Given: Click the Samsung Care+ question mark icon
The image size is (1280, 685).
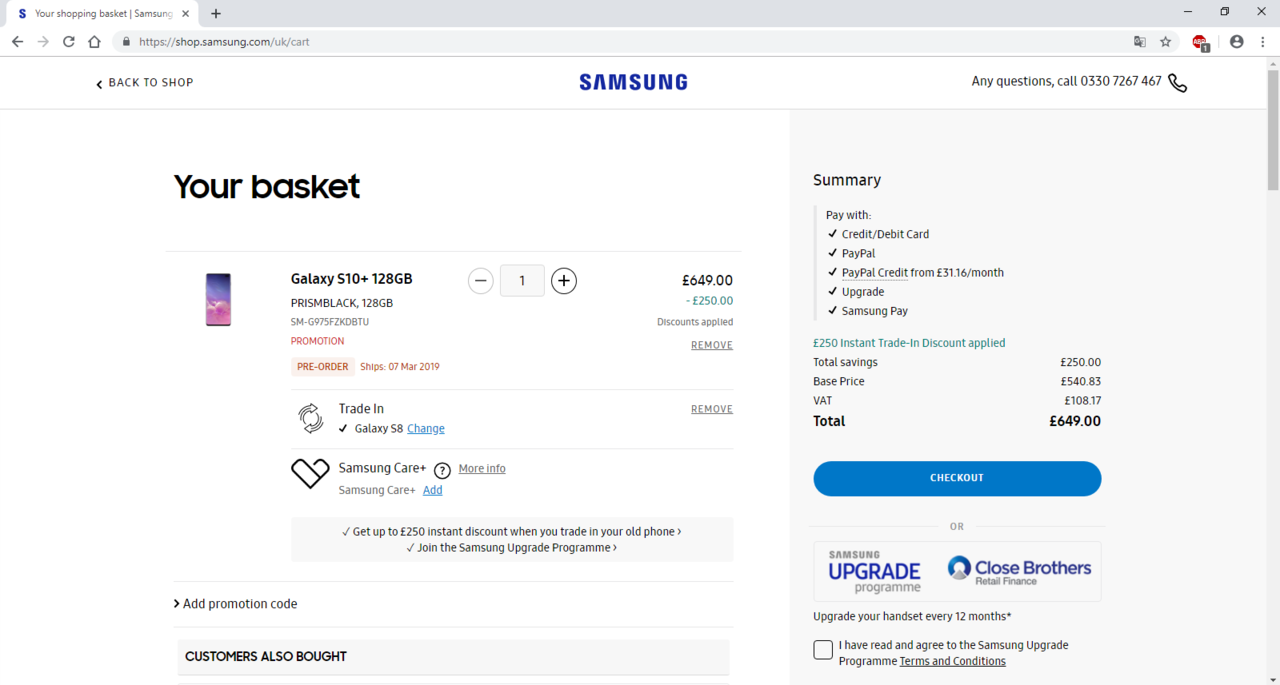Looking at the screenshot, I should coord(442,470).
